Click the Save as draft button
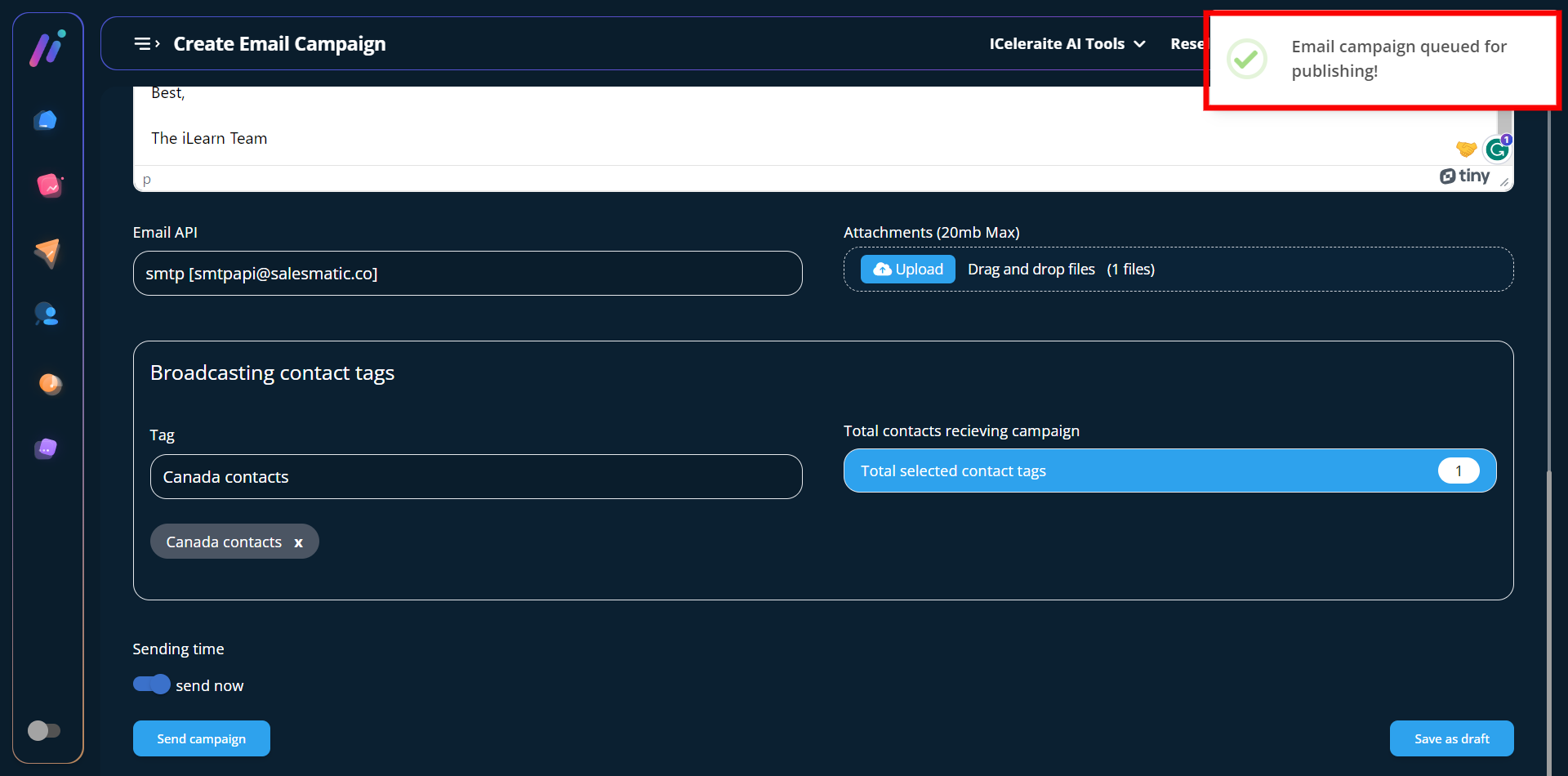The height and width of the screenshot is (776, 1568). (x=1451, y=738)
